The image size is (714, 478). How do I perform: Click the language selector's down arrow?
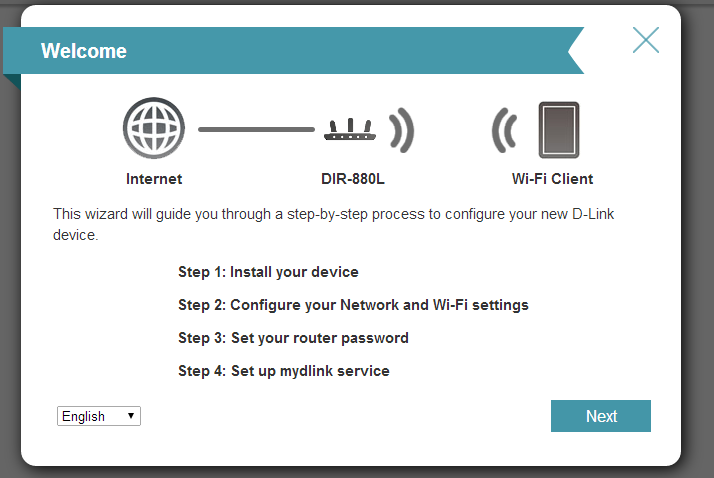click(x=131, y=416)
